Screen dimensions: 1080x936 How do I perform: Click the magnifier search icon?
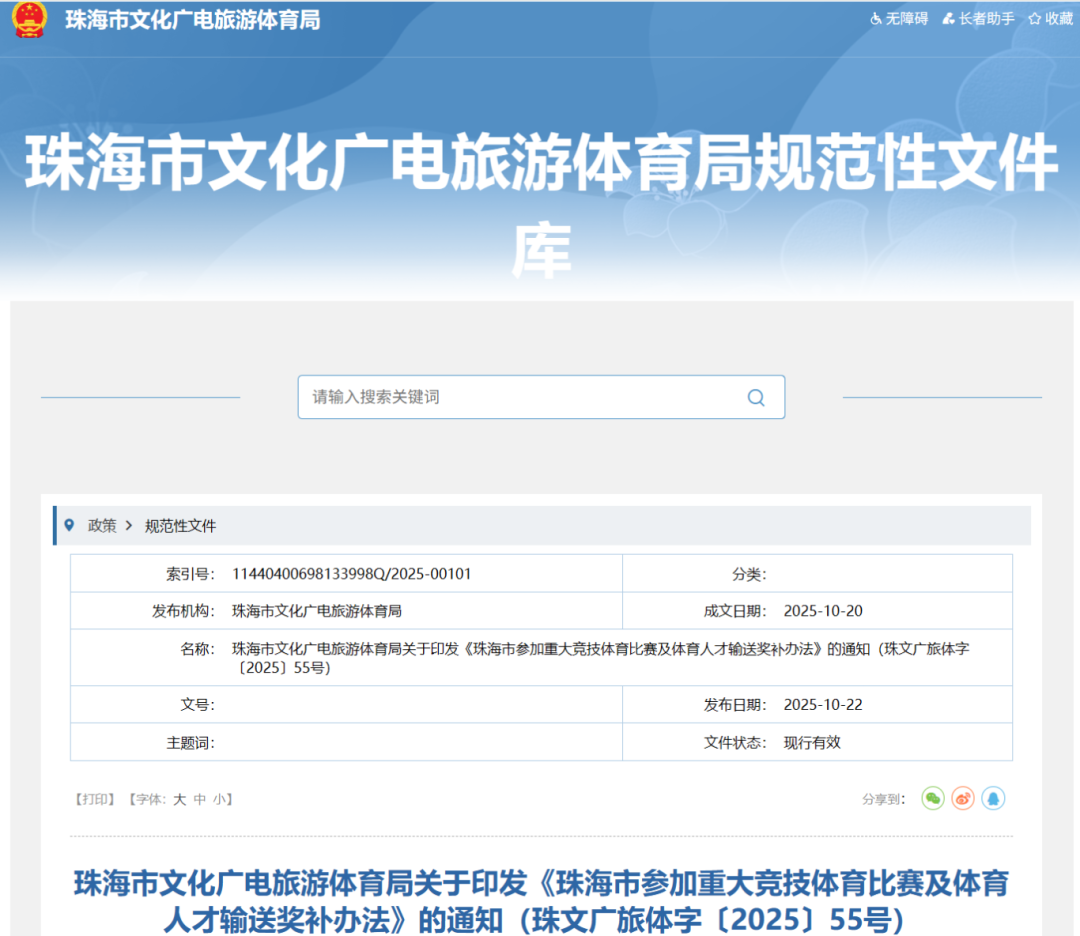click(756, 397)
